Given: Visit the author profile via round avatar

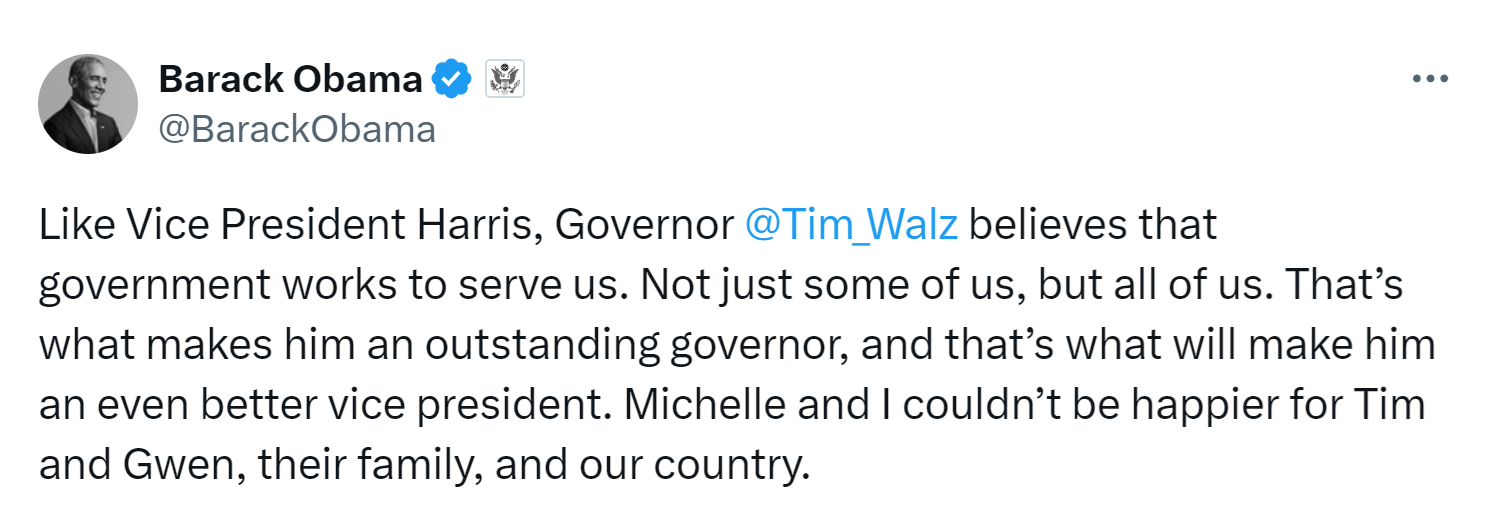Looking at the screenshot, I should (x=88, y=104).
